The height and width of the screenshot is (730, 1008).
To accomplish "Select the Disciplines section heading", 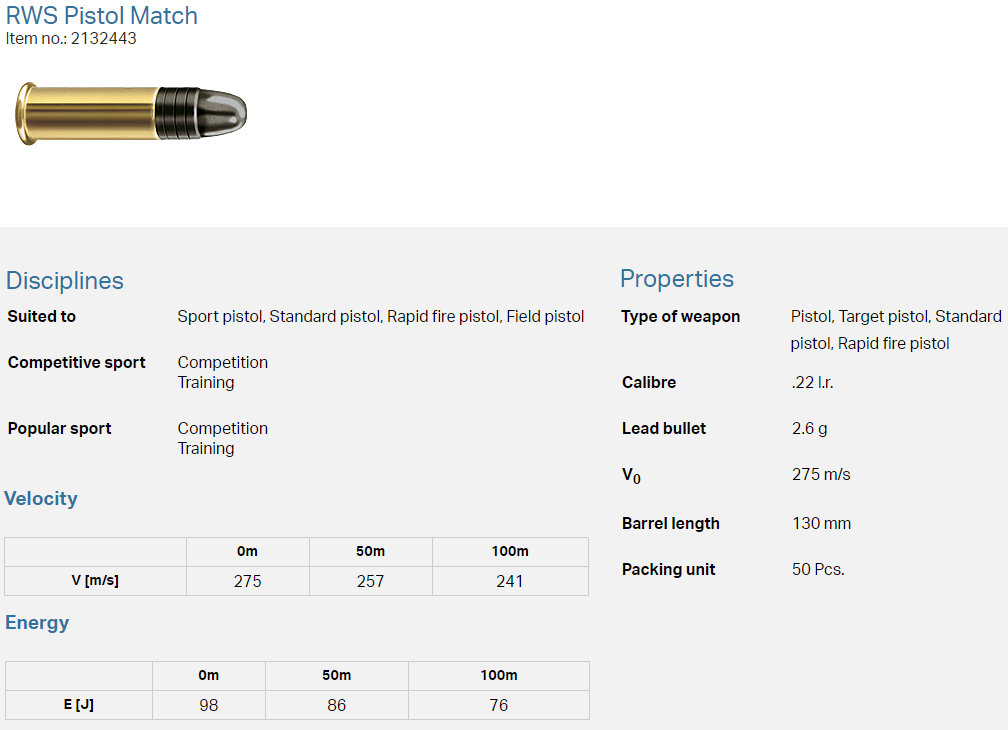I will (x=65, y=281).
